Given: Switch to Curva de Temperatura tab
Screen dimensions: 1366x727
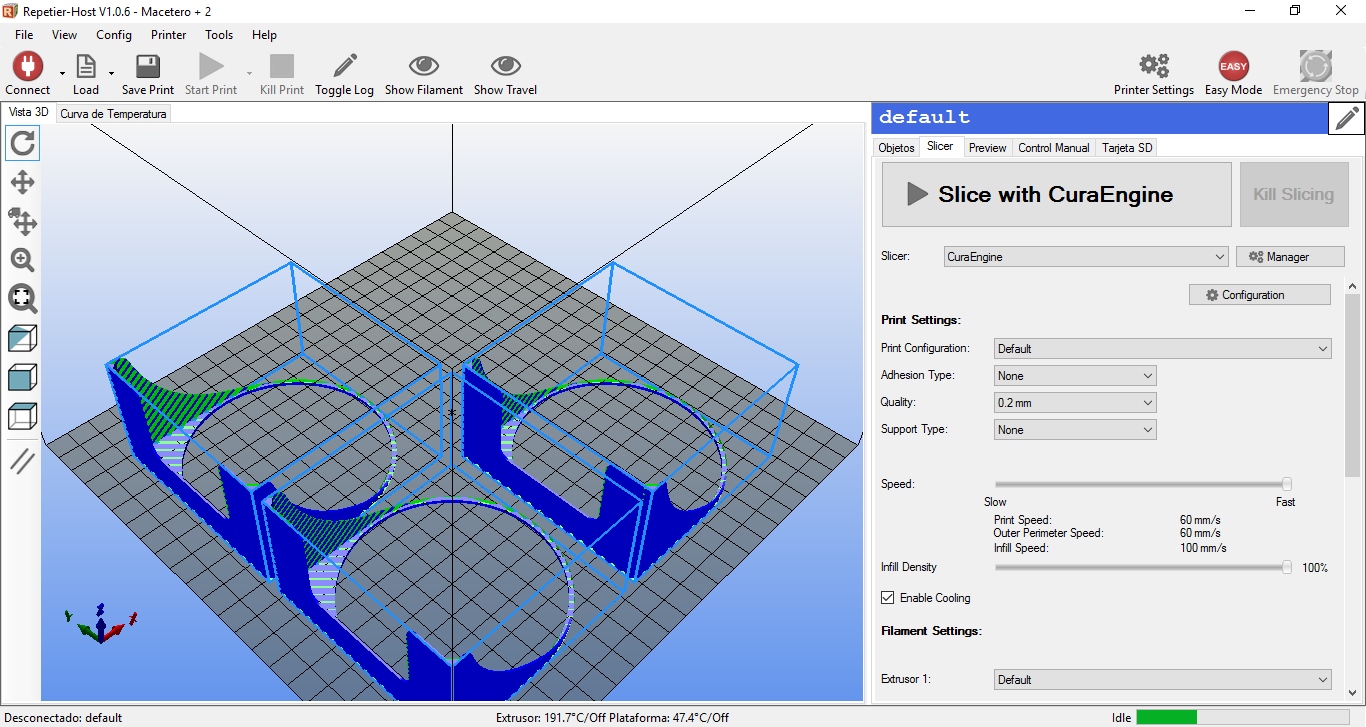Looking at the screenshot, I should tap(113, 114).
